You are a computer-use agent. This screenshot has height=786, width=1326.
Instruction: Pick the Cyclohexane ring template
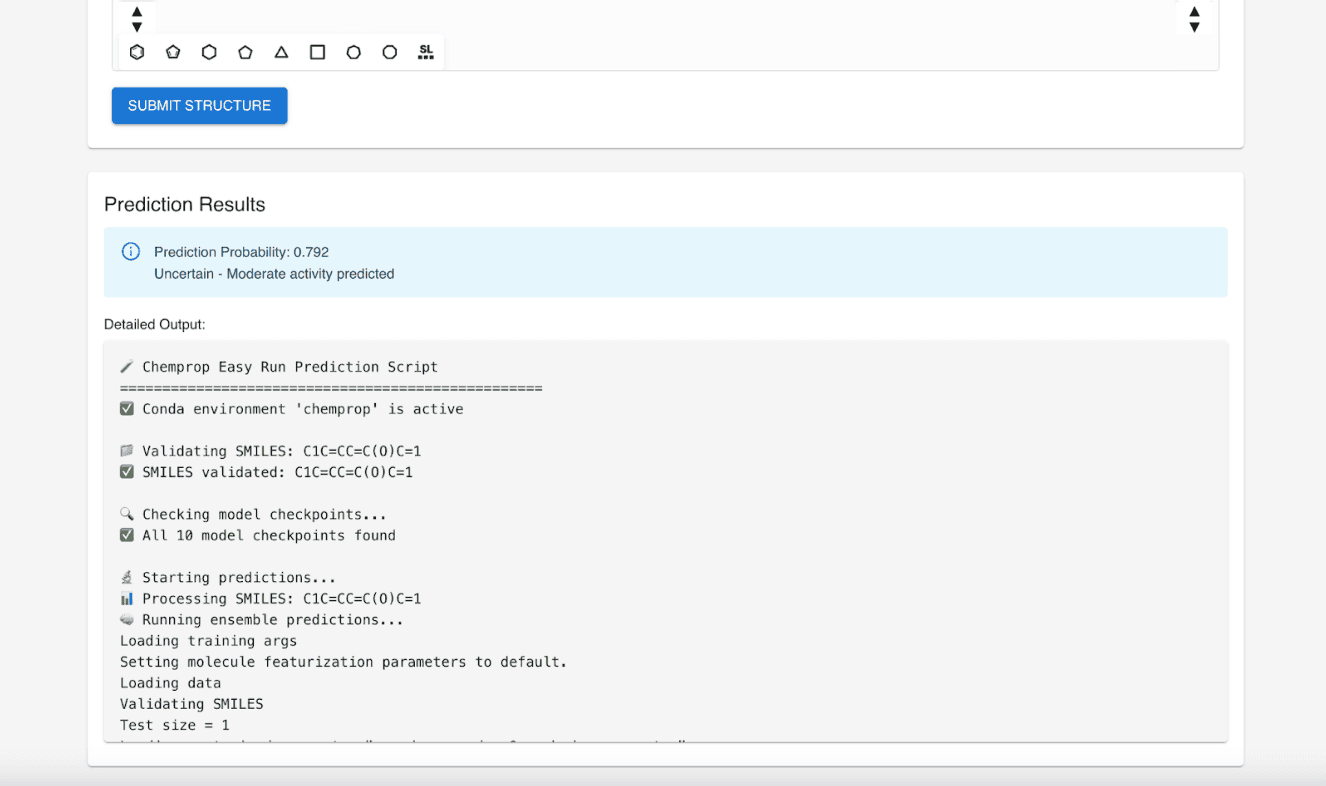click(209, 52)
